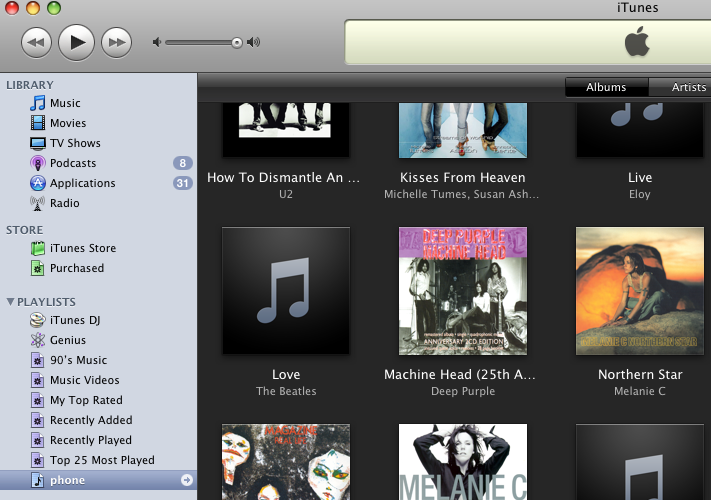Click the iTunes Store bag icon
711x500 pixels.
[x=38, y=248]
